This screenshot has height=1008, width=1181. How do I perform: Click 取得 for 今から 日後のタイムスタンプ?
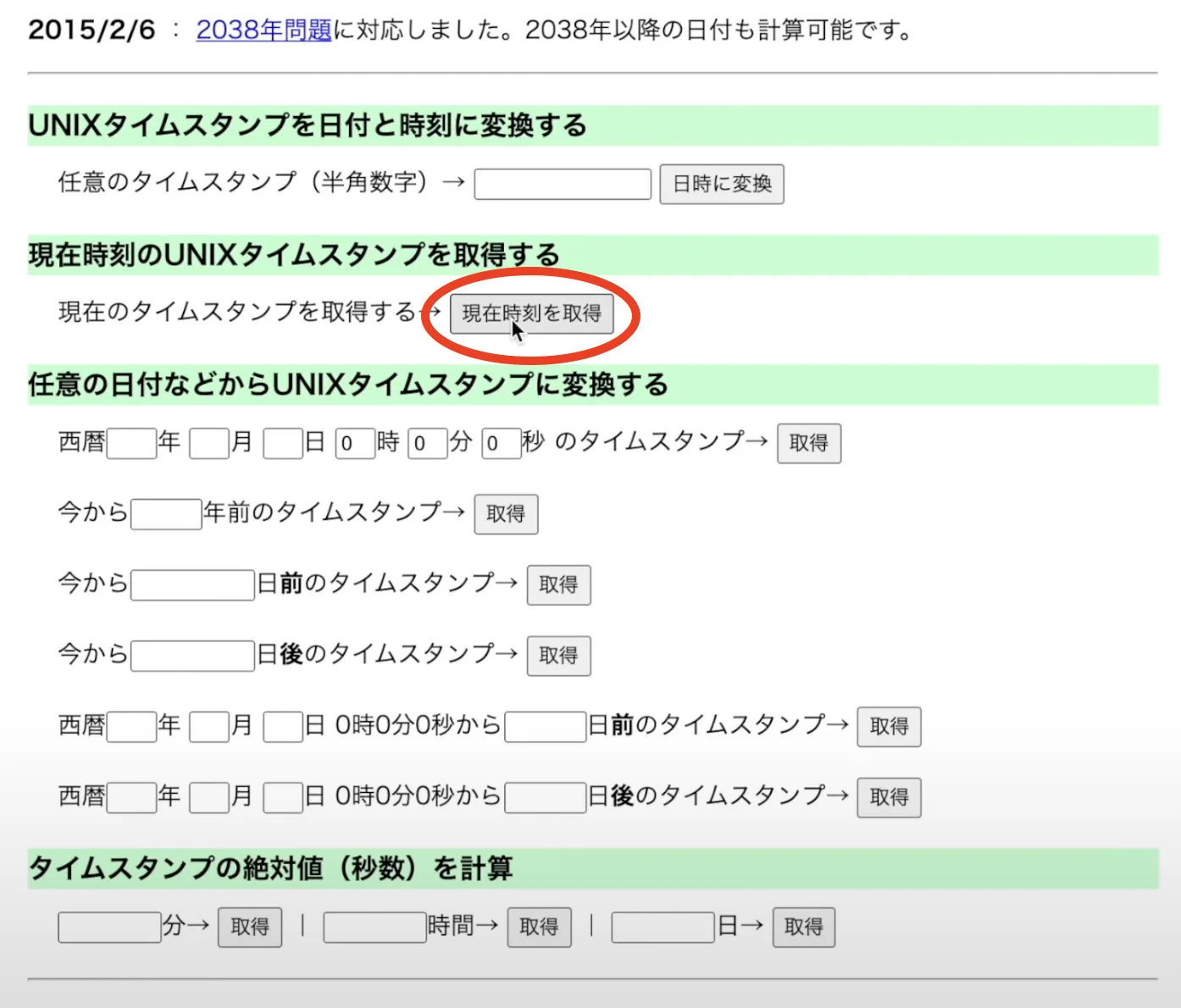click(558, 656)
